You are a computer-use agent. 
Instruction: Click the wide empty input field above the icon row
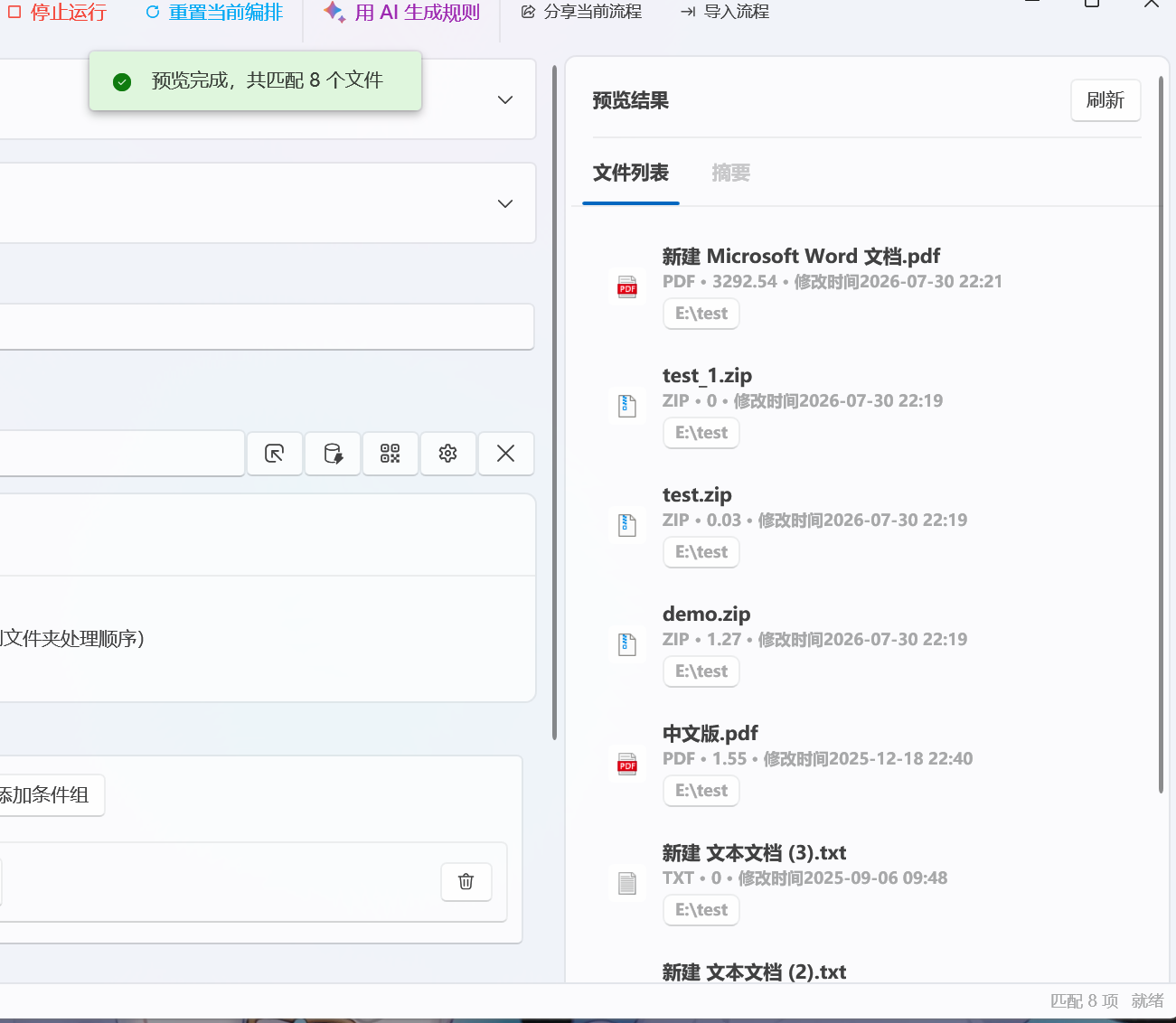pos(267,326)
